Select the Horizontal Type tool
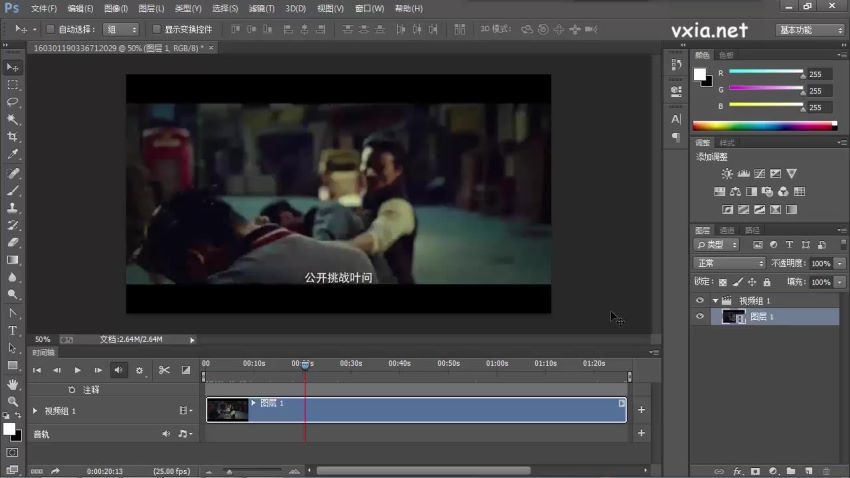 click(x=12, y=331)
